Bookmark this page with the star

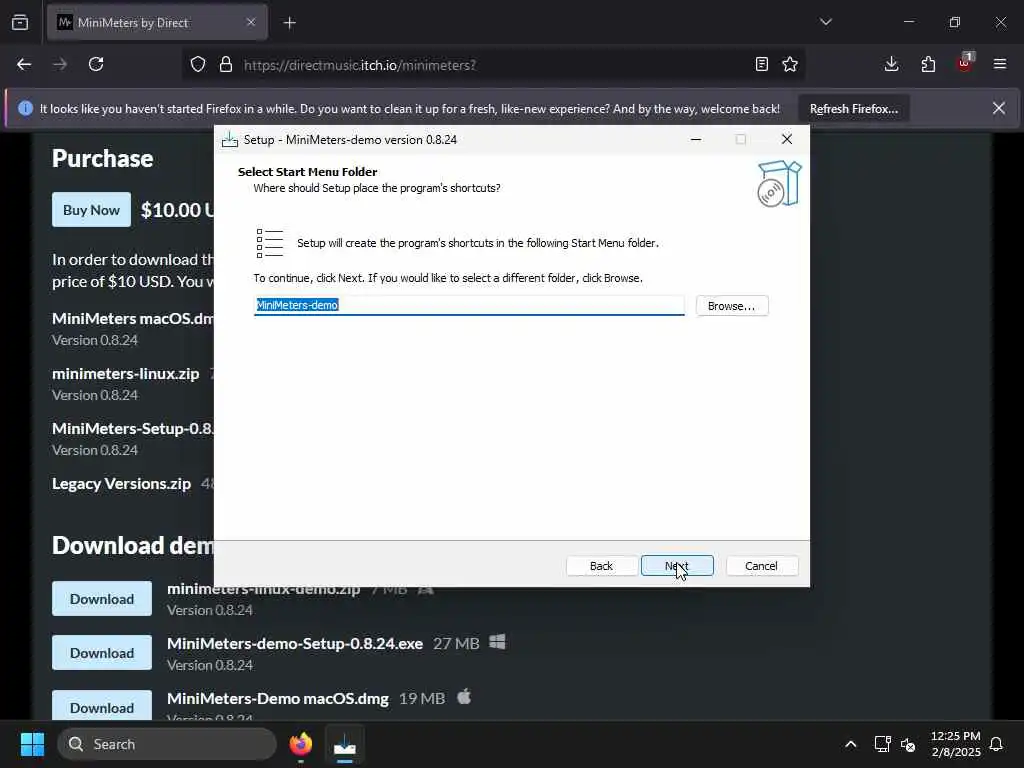790,64
